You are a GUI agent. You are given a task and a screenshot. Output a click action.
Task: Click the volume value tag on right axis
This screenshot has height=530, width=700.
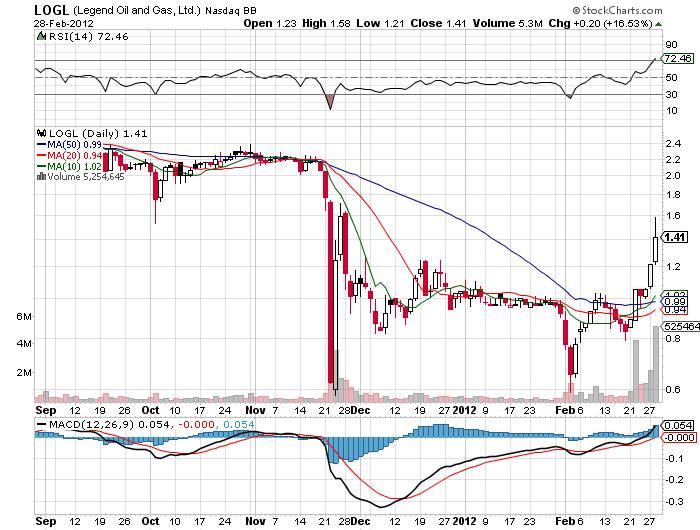681,327
